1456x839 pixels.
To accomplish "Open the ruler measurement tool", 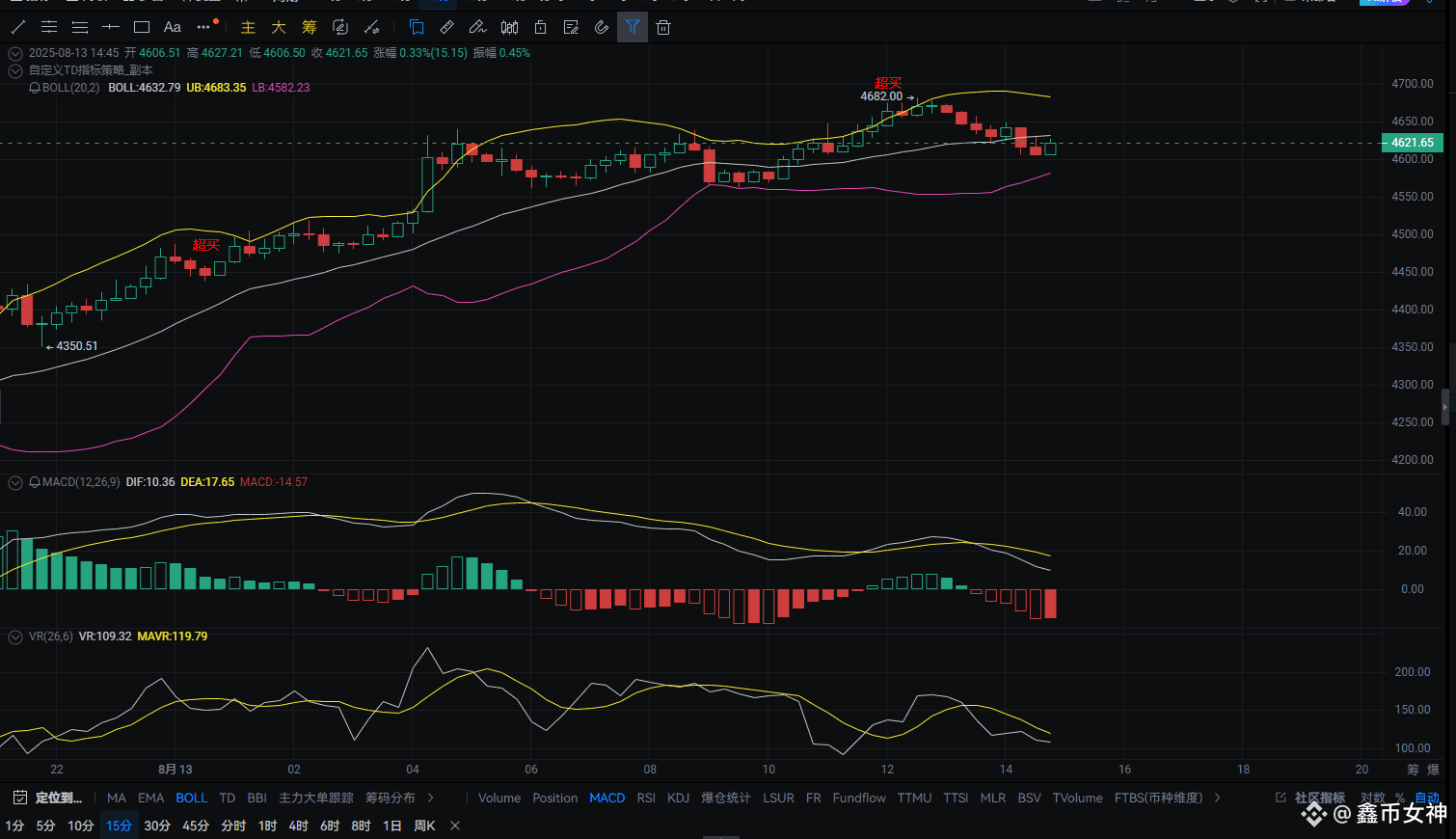I will point(446,27).
